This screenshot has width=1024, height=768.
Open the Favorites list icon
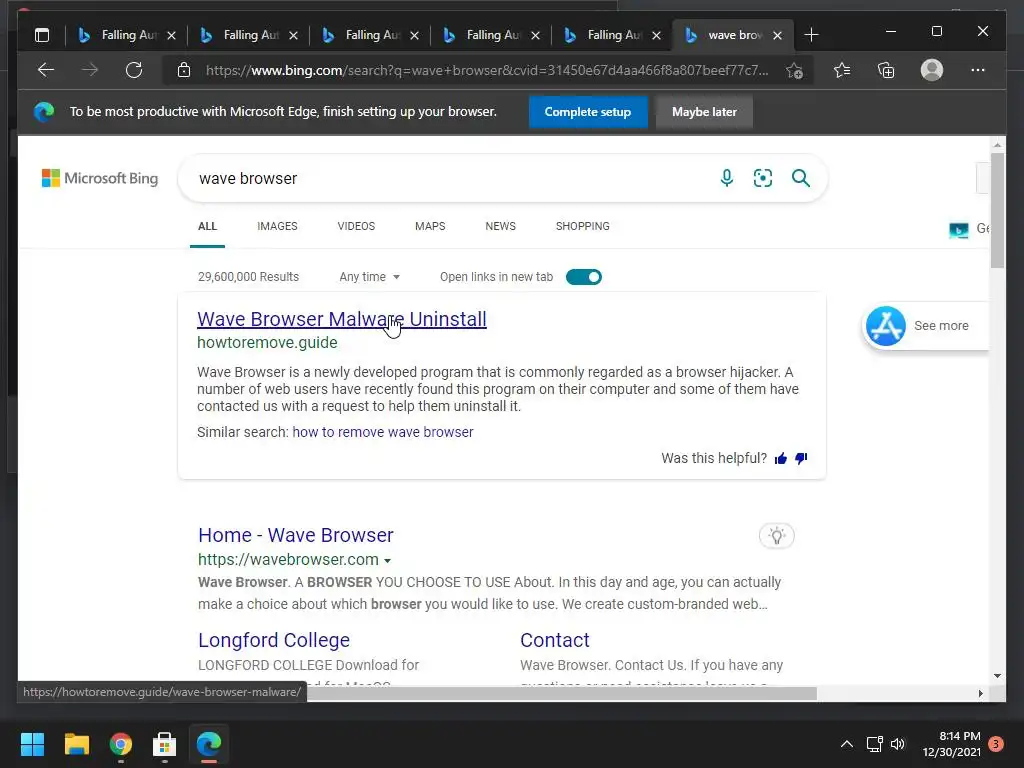click(842, 70)
